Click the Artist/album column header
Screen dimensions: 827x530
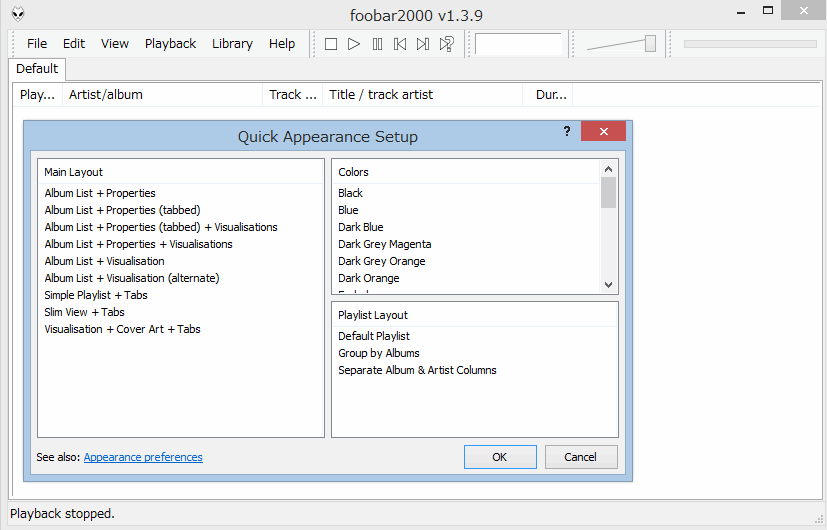(x=162, y=95)
